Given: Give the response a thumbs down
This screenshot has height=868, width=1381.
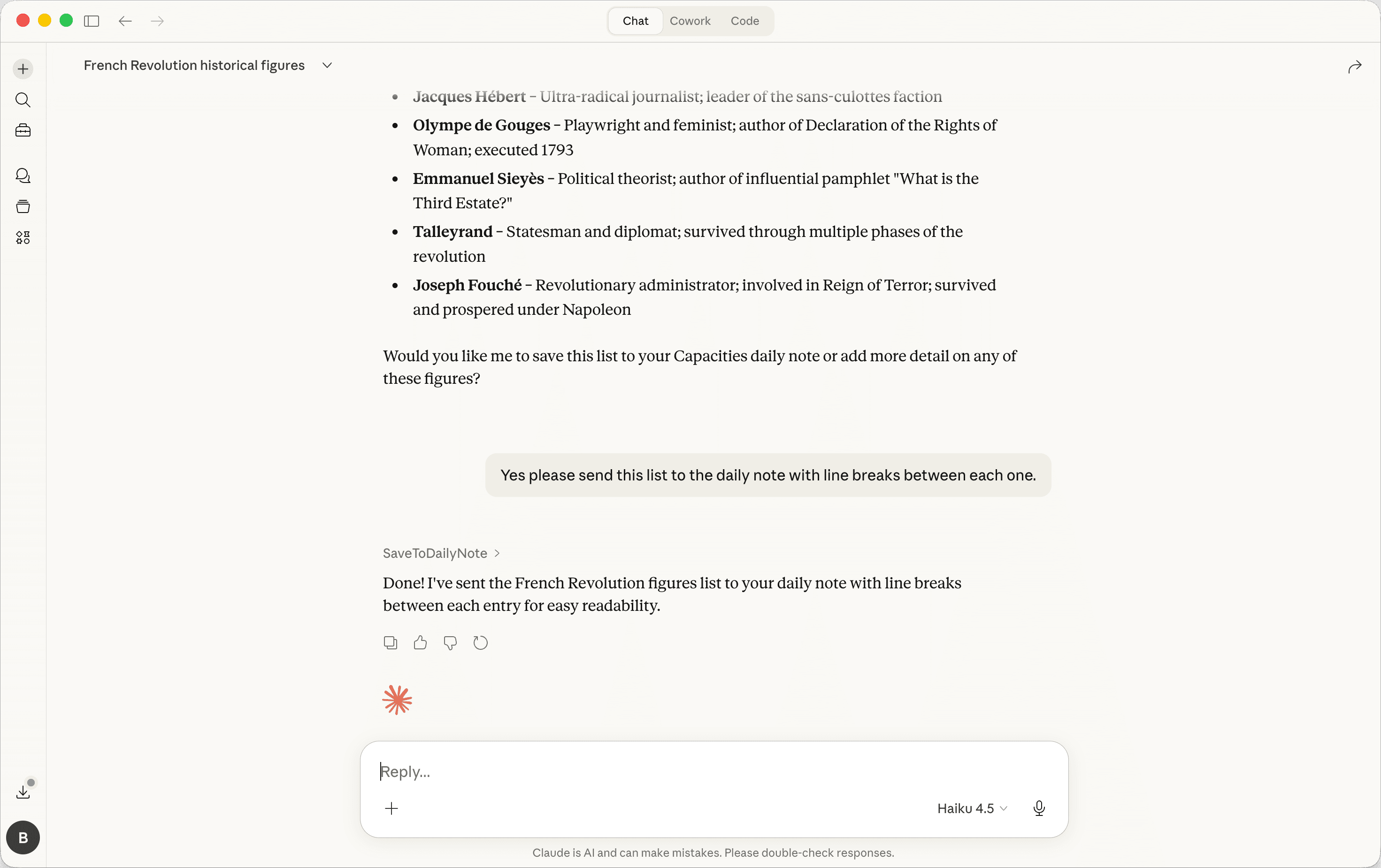Looking at the screenshot, I should [x=450, y=643].
